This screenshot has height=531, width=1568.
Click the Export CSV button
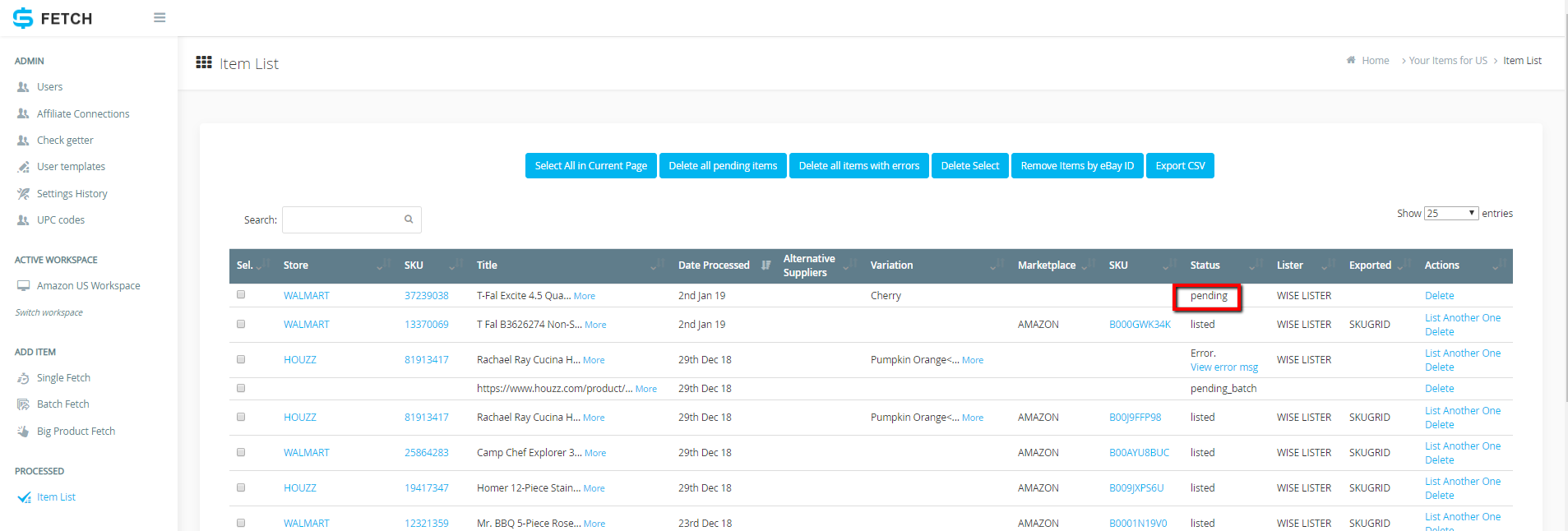[1180, 165]
